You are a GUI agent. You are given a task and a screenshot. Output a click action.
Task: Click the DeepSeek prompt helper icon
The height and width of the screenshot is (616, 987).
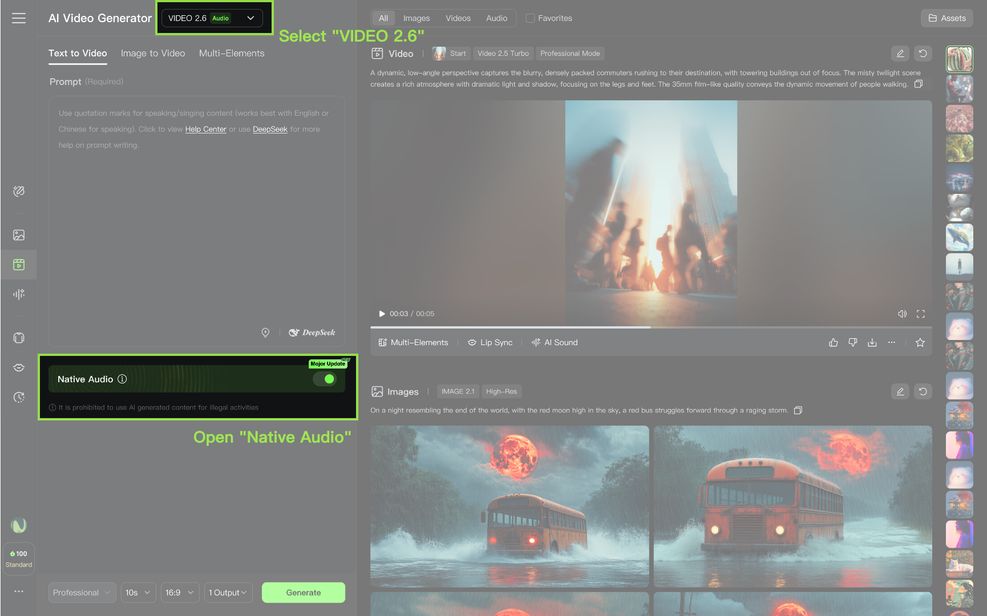tap(312, 333)
